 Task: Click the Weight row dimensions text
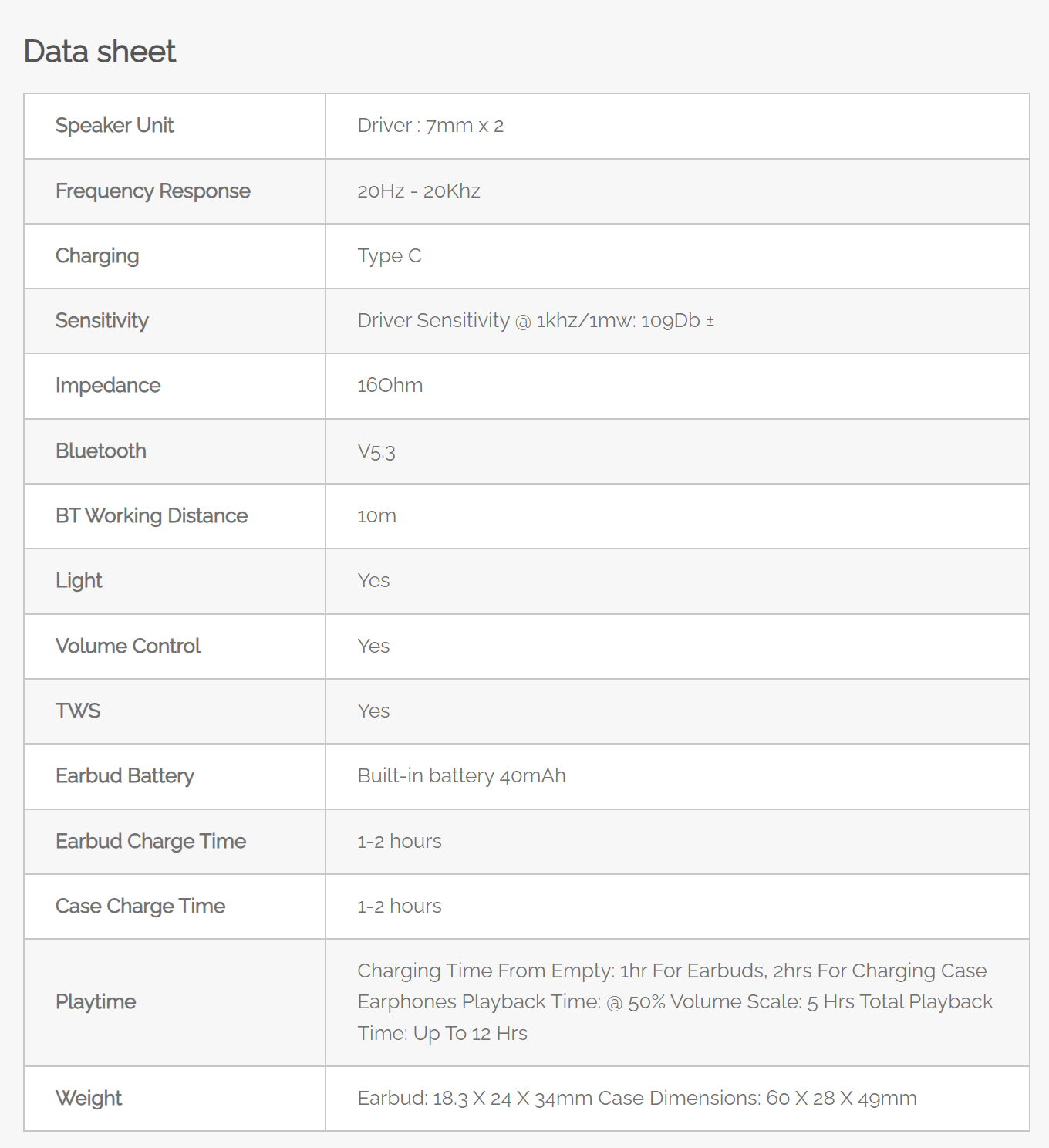point(636,1099)
